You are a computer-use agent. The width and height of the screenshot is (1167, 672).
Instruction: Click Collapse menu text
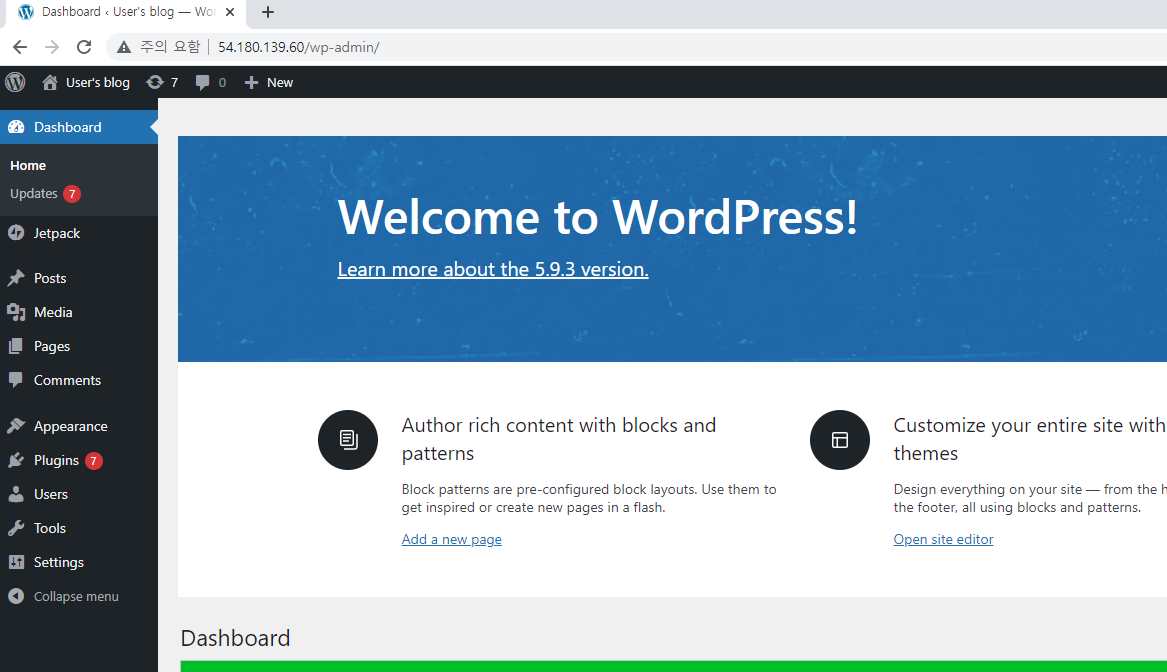point(76,596)
